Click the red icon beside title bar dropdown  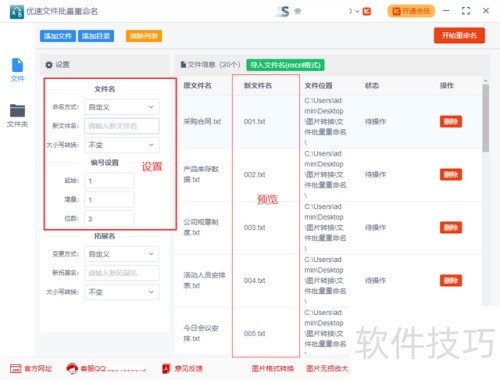point(367,11)
